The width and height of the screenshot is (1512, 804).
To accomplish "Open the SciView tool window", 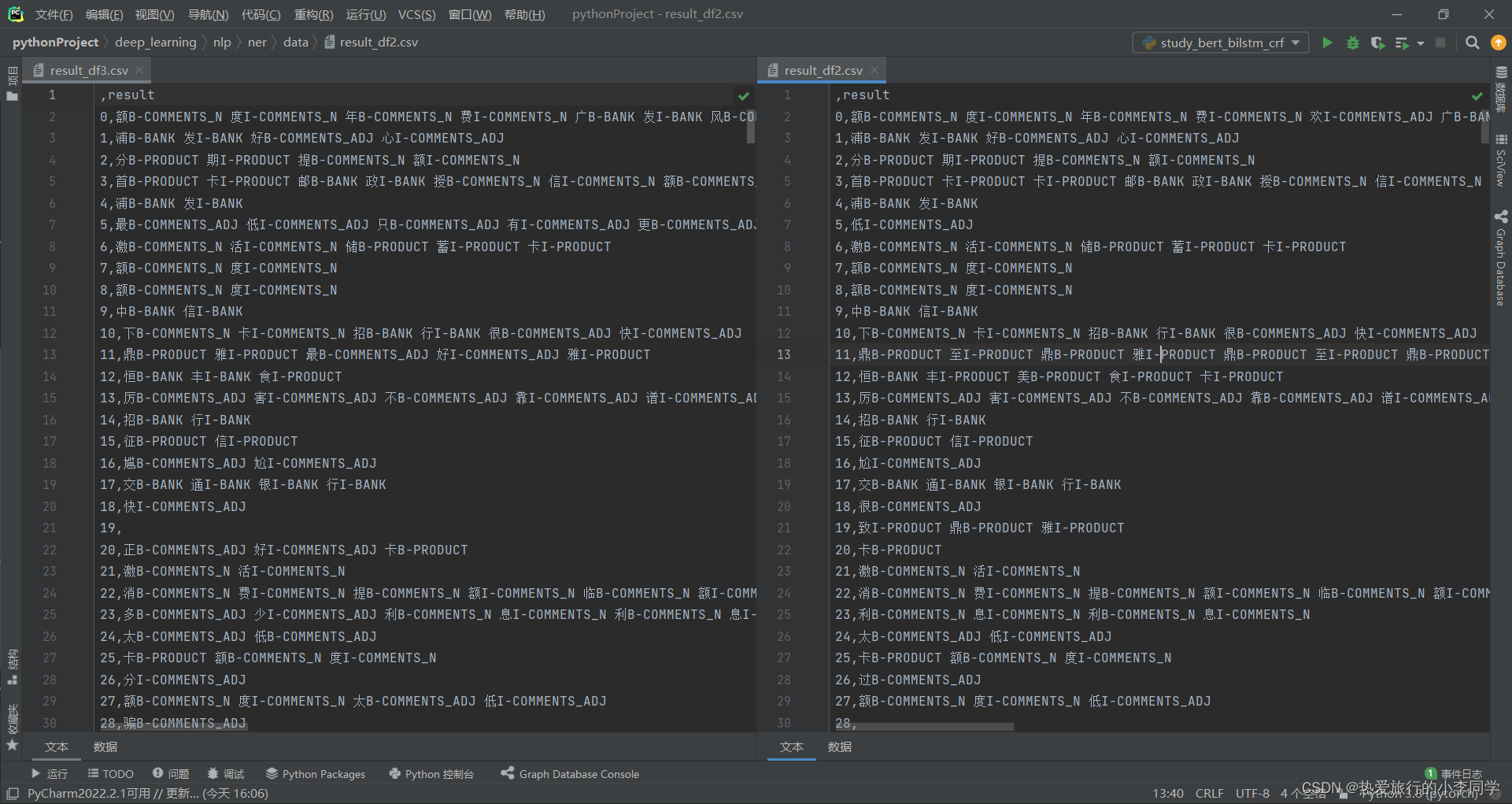I will (x=1501, y=160).
